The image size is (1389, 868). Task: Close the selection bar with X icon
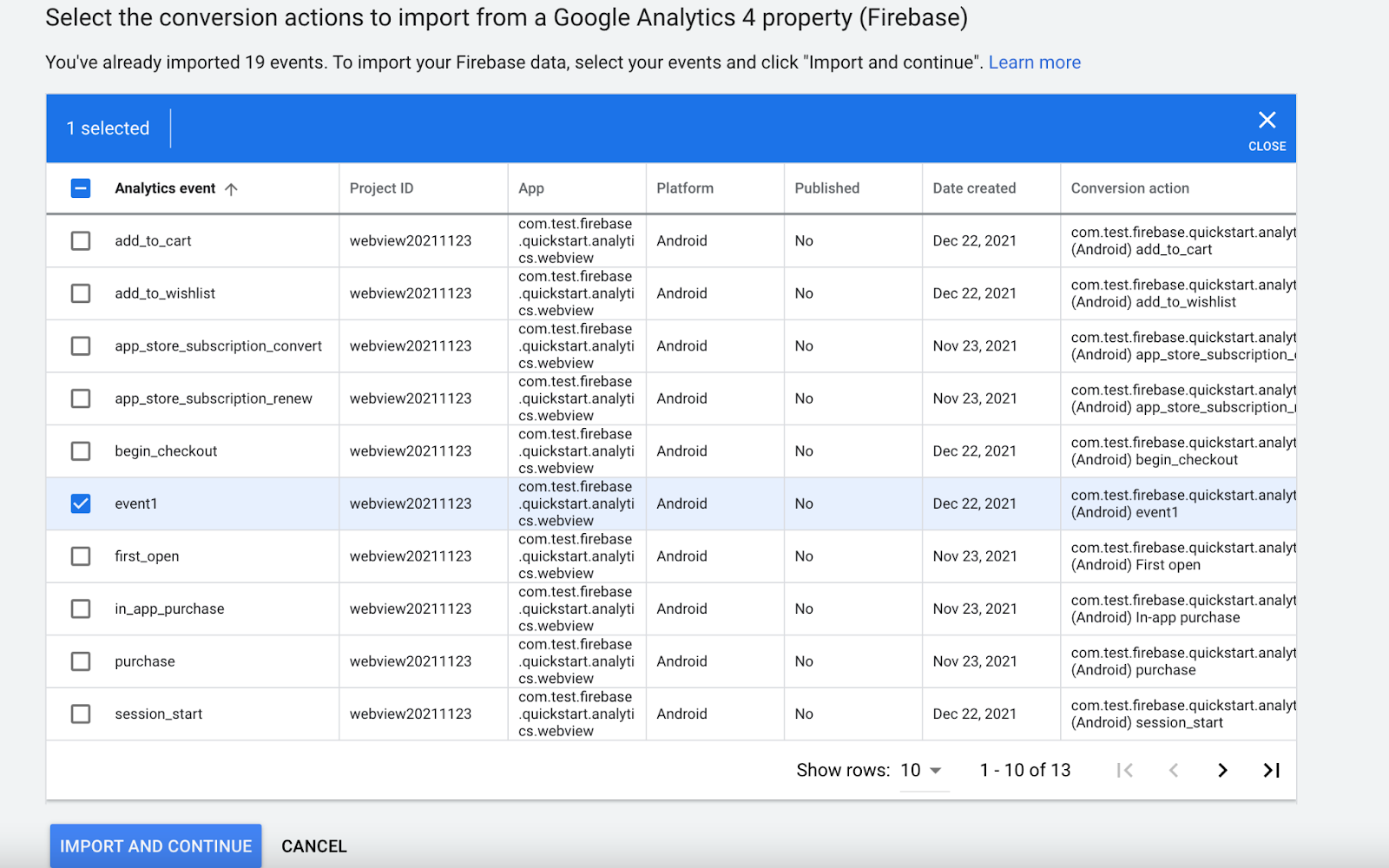1267,128
